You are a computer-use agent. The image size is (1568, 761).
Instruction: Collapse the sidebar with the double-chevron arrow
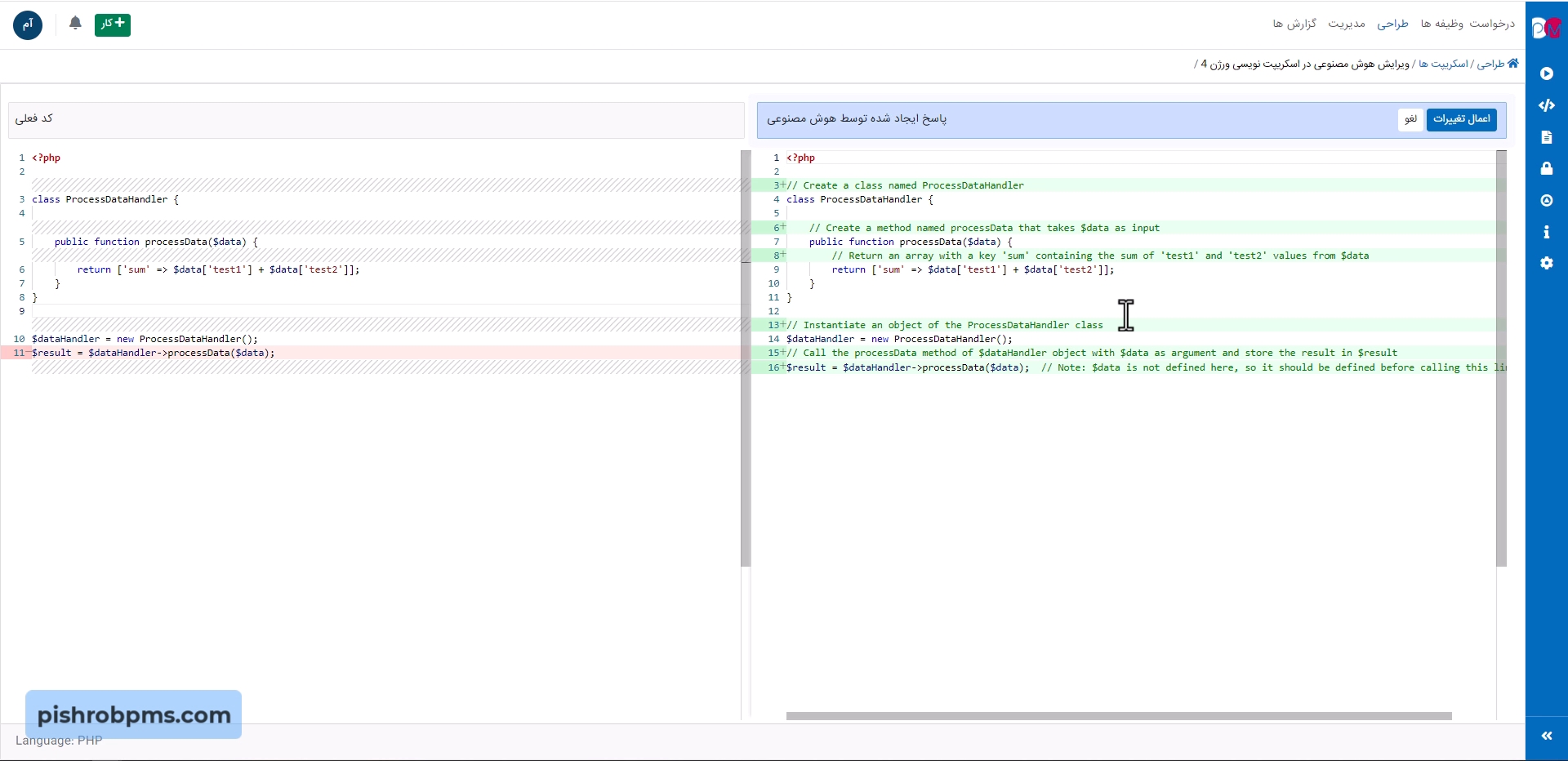tap(1546, 736)
